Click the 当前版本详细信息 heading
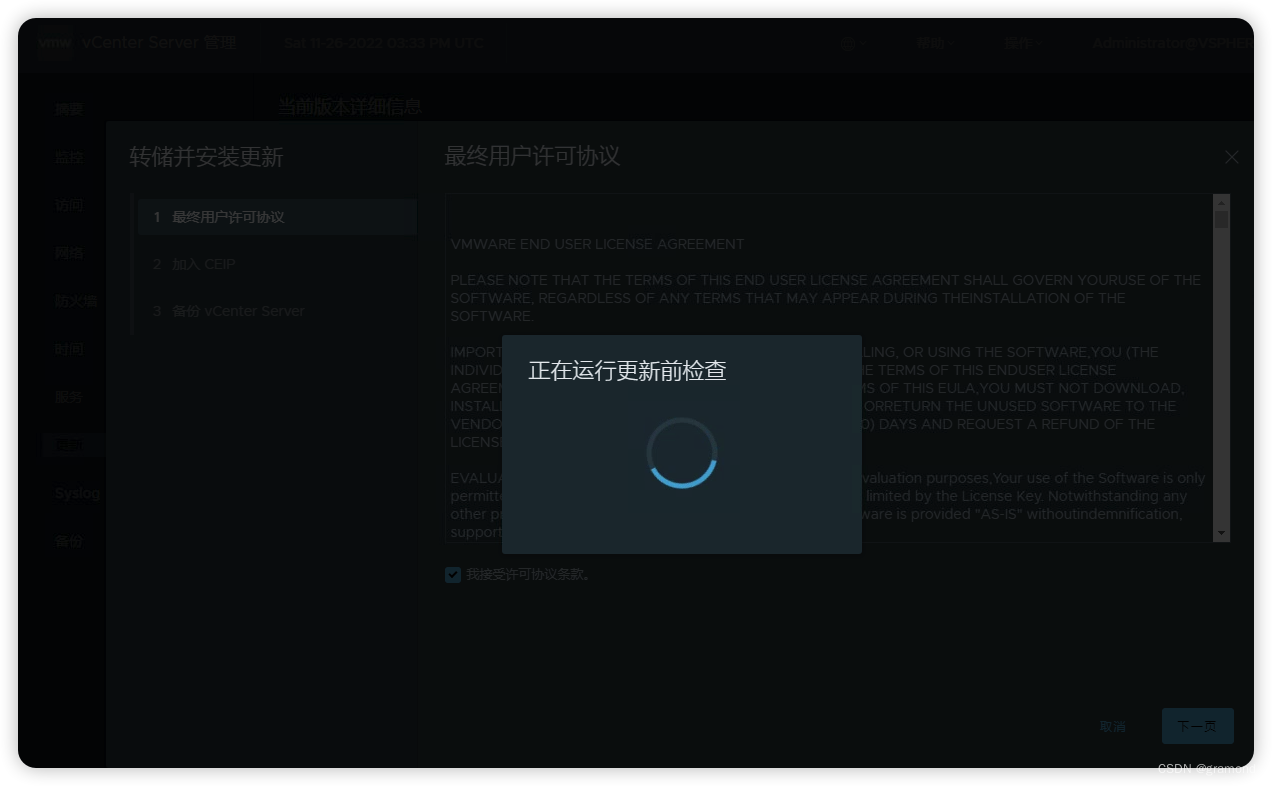Screen dimensions: 1272x786 point(350,107)
